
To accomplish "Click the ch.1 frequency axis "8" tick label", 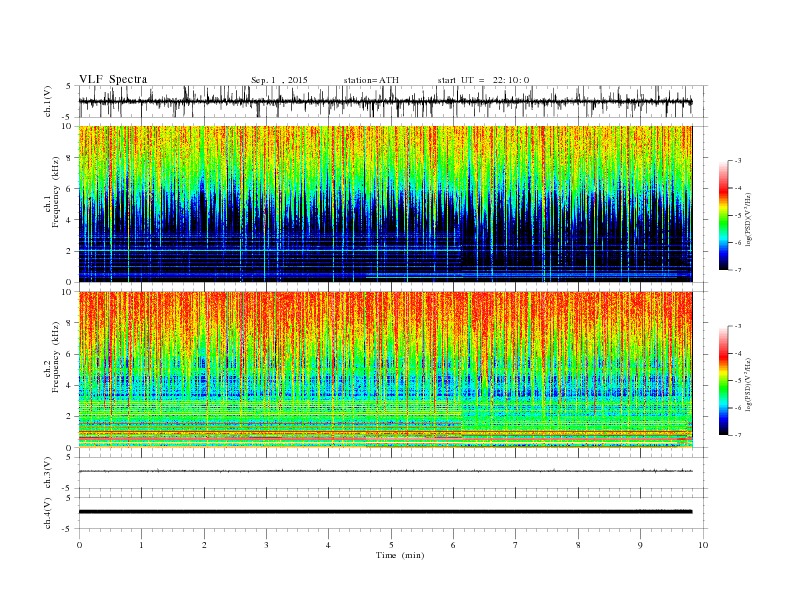I will [x=69, y=158].
